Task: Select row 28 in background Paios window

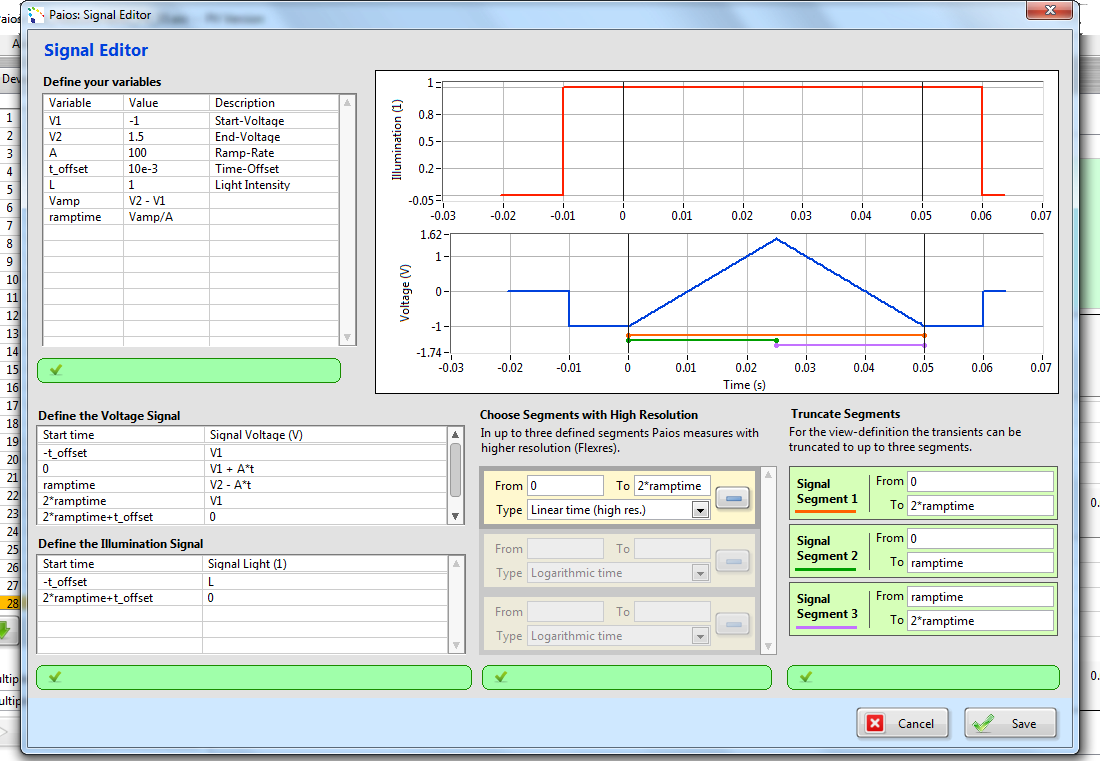Action: tap(11, 603)
